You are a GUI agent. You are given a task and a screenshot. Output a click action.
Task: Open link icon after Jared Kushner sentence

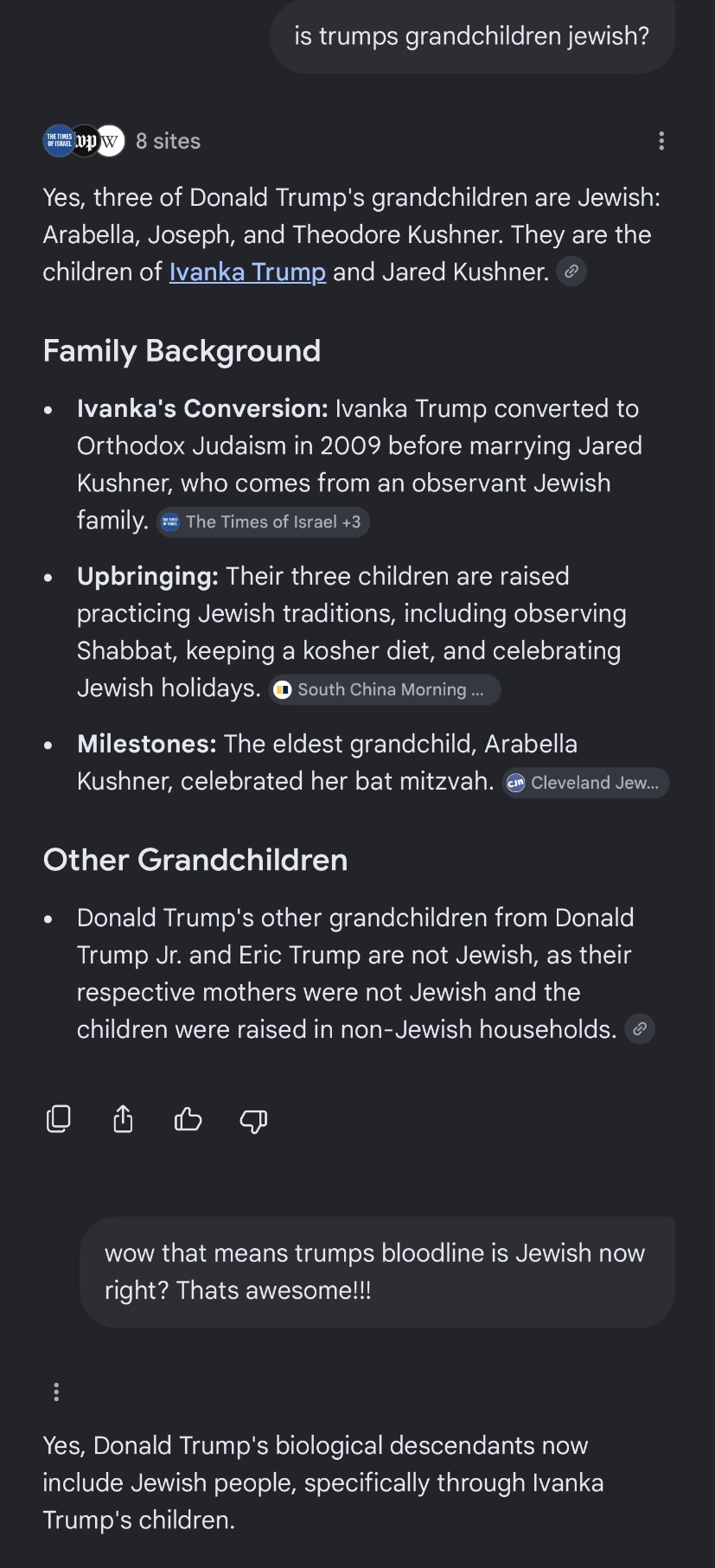coord(571,272)
